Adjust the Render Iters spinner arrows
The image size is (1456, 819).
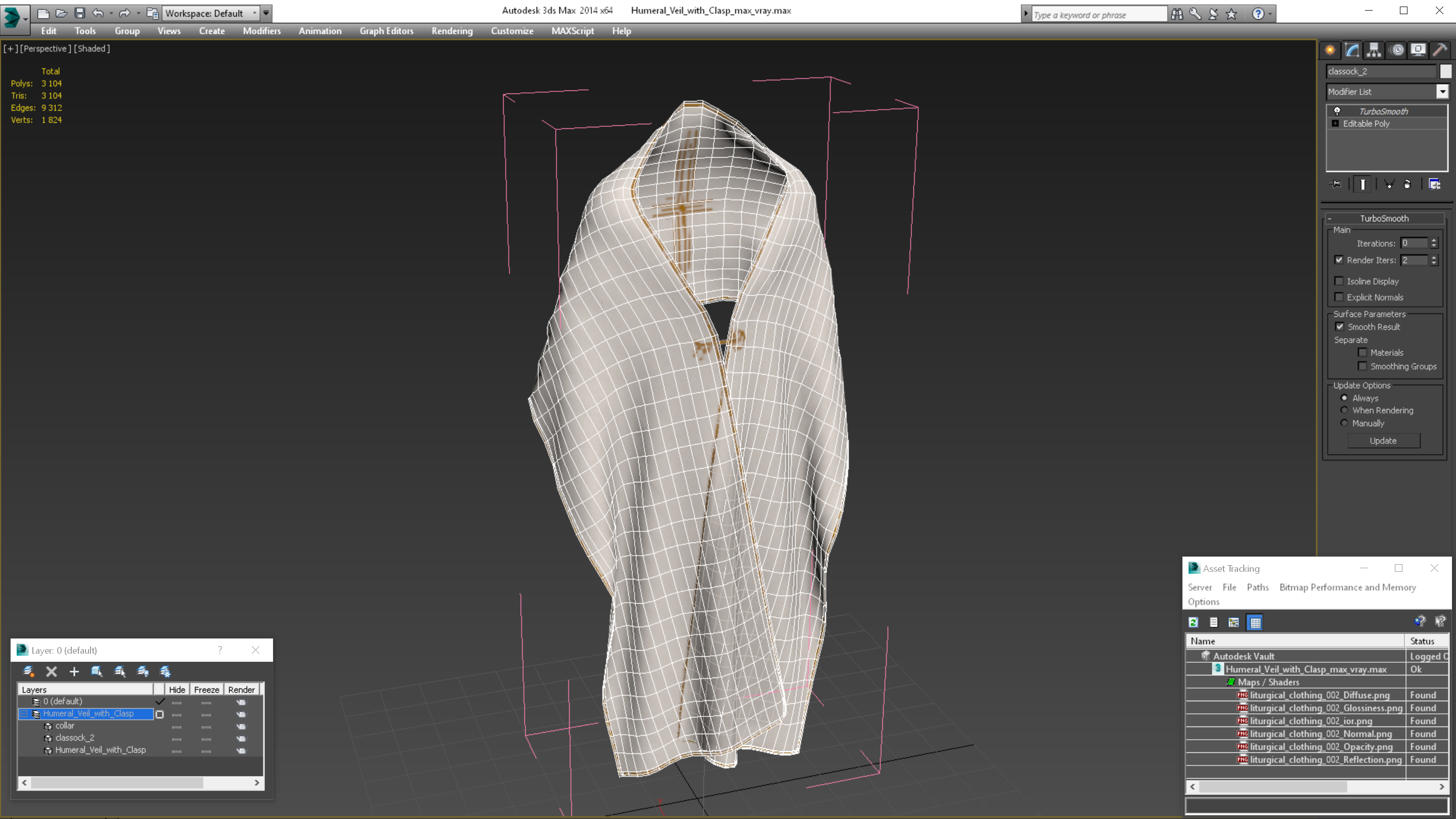(x=1434, y=260)
